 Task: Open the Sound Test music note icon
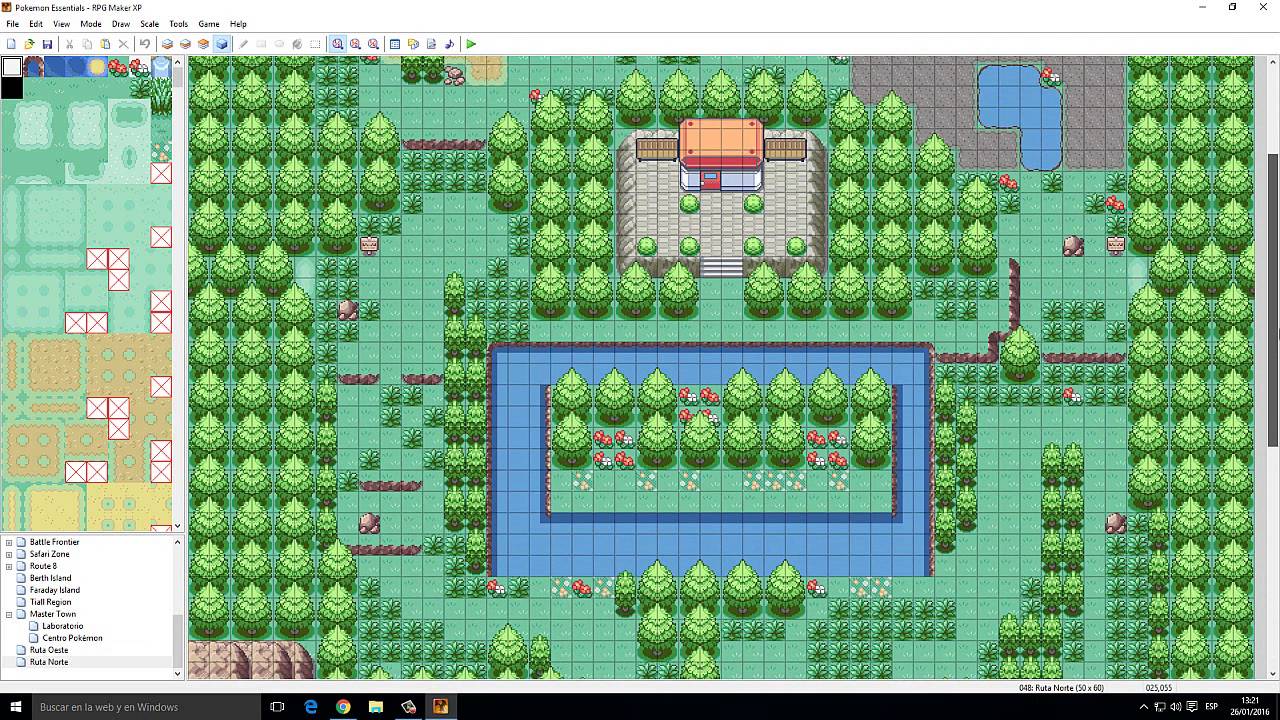449,44
